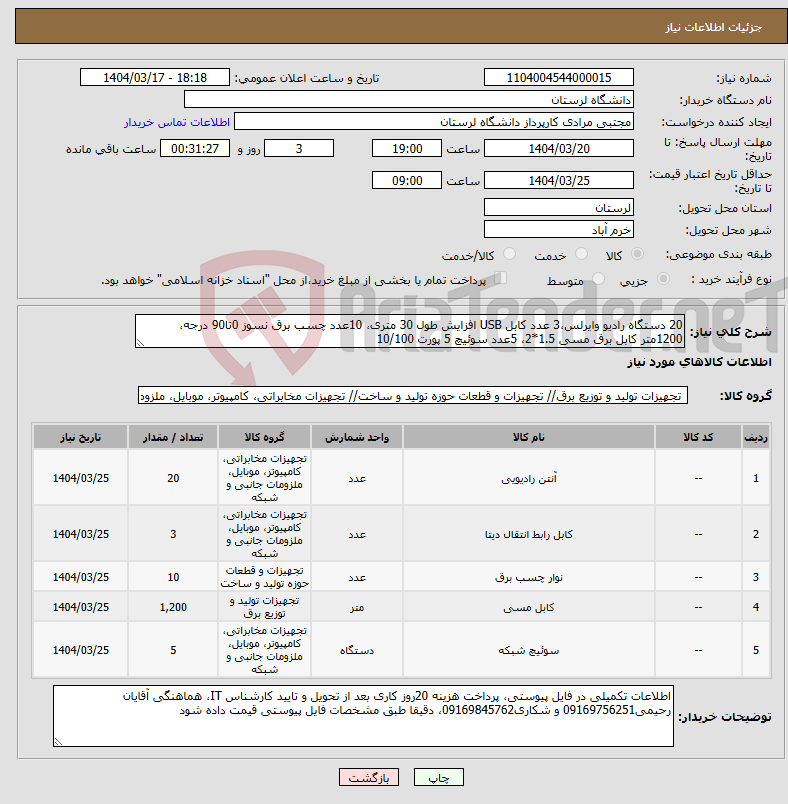
Task: Toggle the Islamic treasury payment checkbox
Action: coord(501,278)
